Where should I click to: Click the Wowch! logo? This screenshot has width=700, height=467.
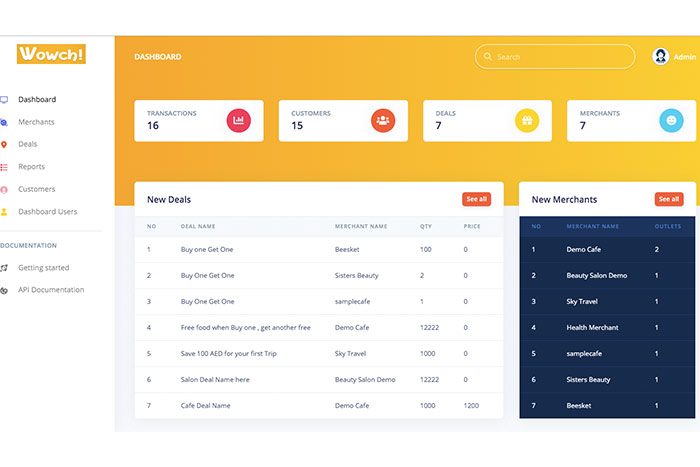pos(51,54)
